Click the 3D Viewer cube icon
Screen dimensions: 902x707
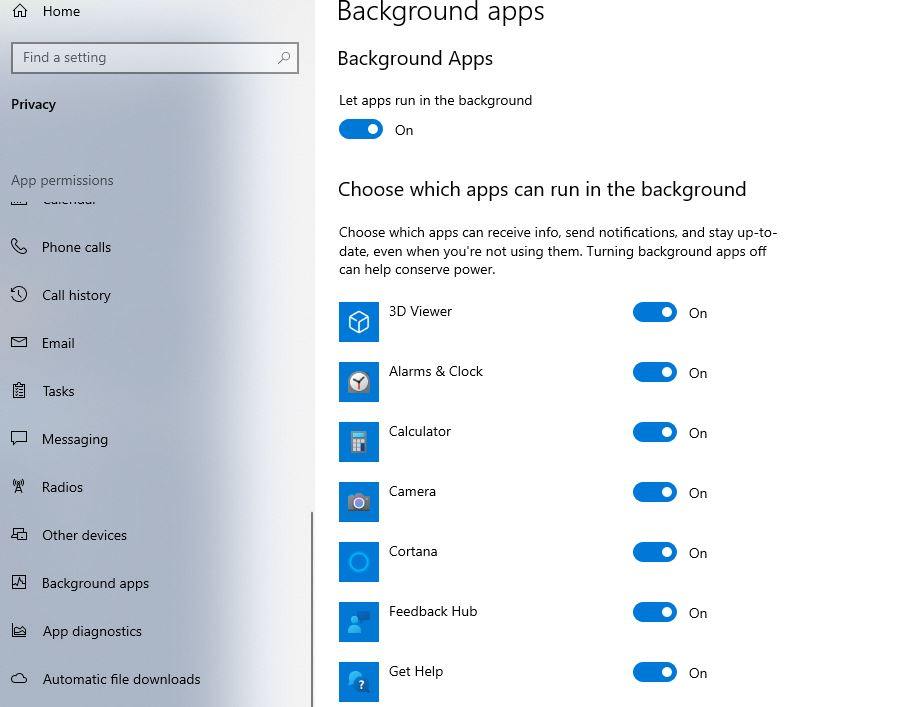pyautogui.click(x=358, y=322)
